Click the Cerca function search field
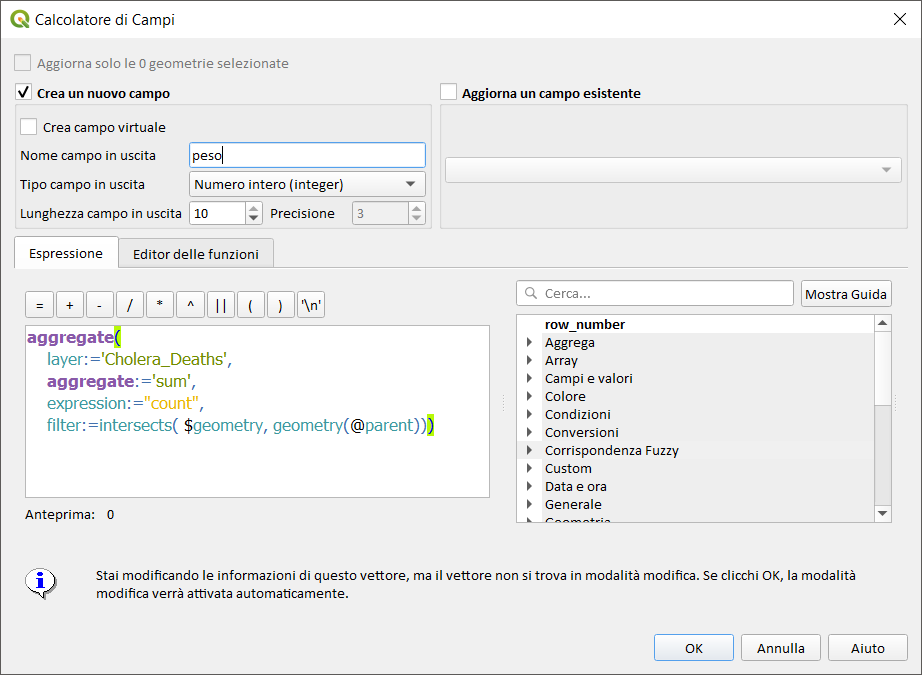The image size is (922, 675). pos(655,294)
